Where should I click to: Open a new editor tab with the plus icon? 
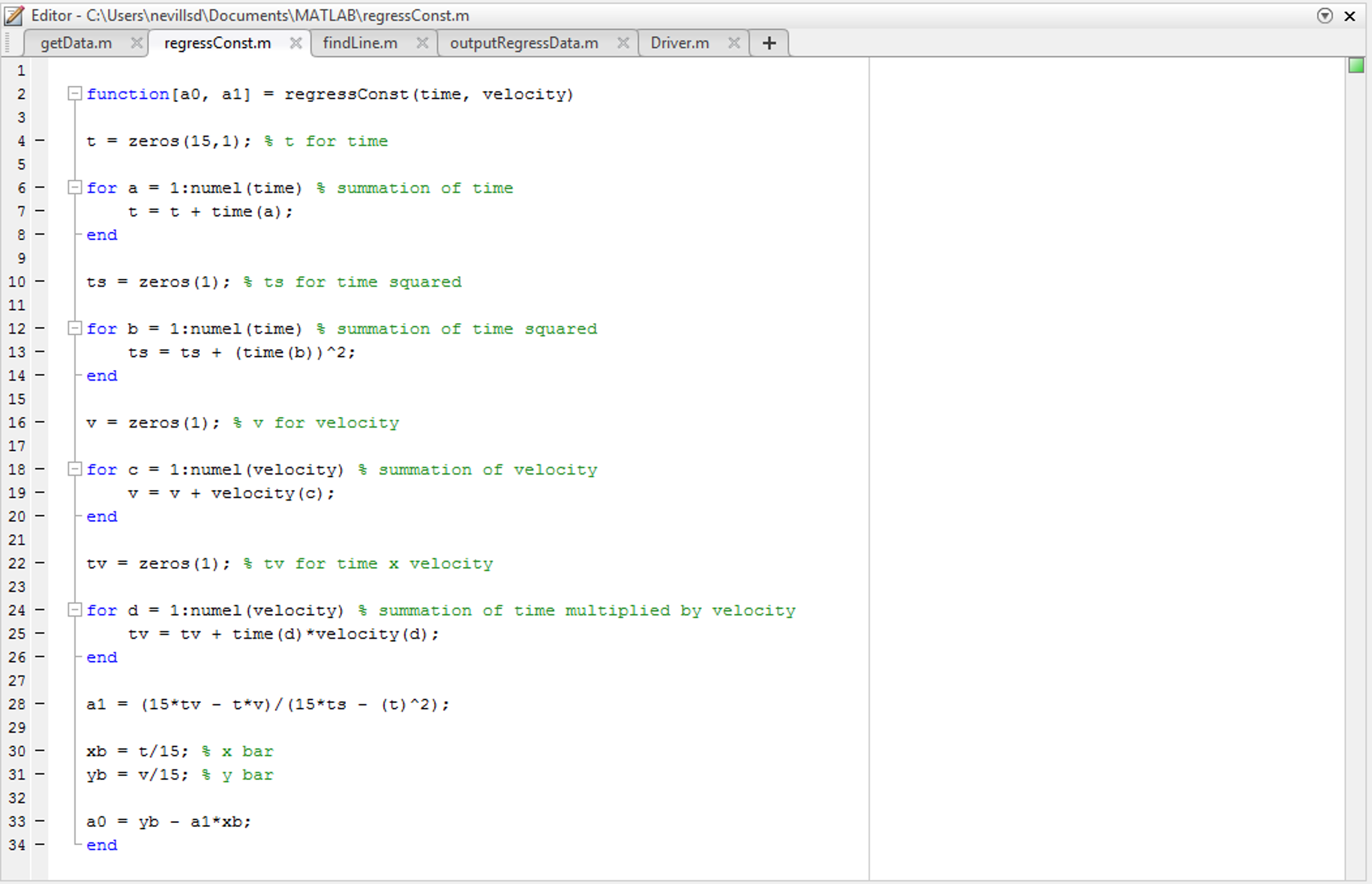(768, 42)
